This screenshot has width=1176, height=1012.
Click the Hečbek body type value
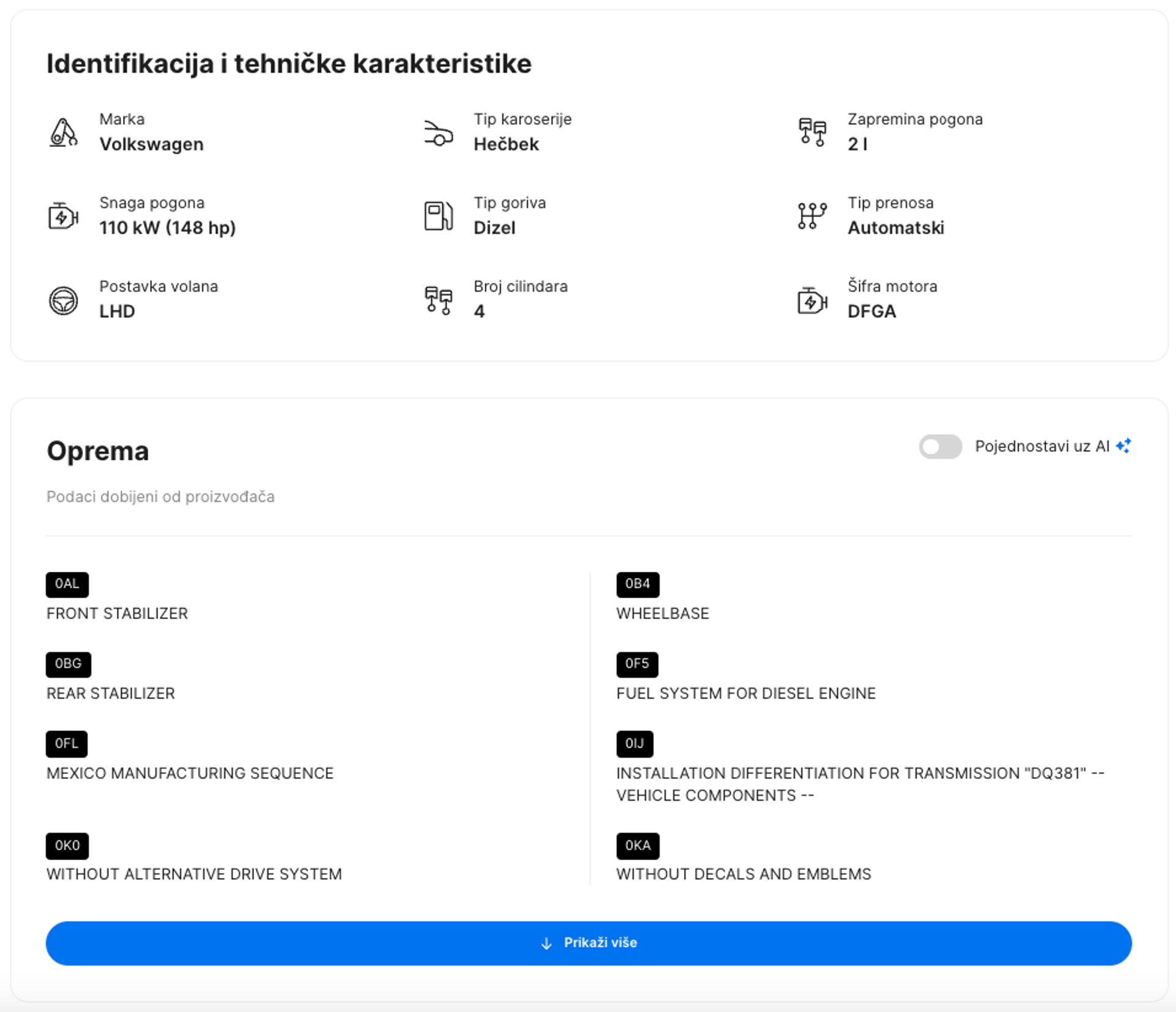click(506, 144)
